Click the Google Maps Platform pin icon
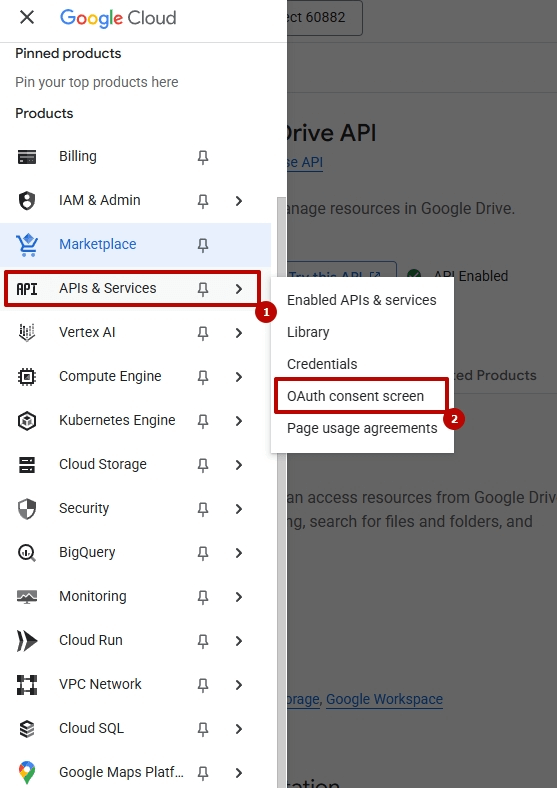This screenshot has width=557, height=788. (x=27, y=772)
